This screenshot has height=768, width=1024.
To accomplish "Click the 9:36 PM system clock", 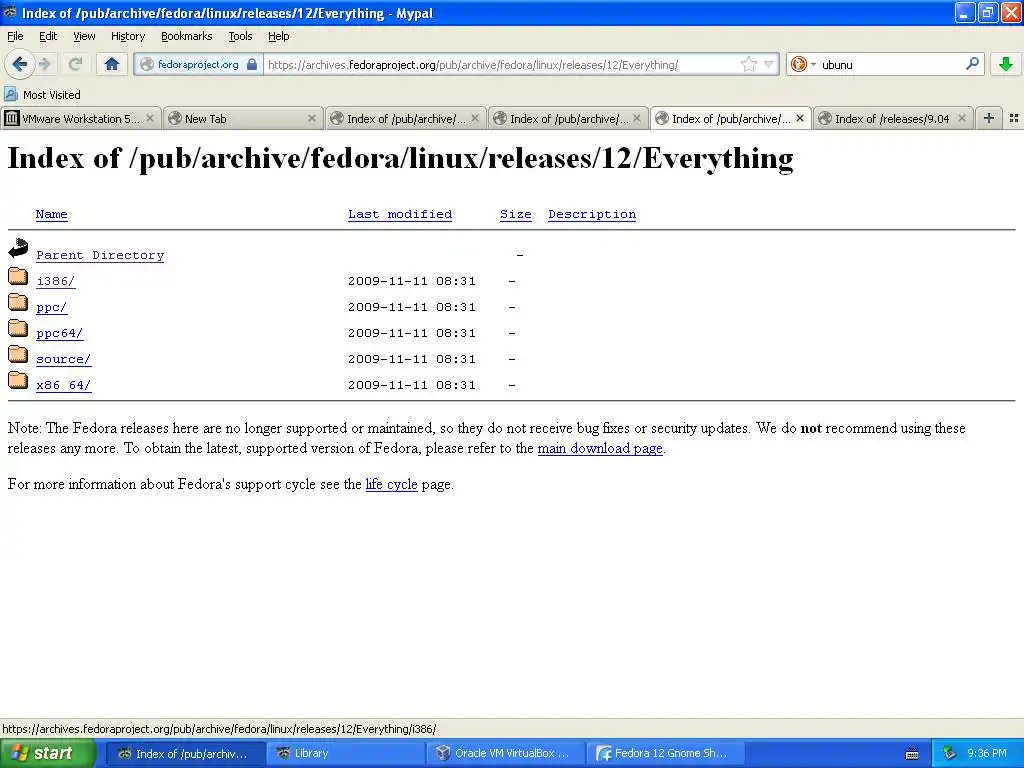I will (987, 754).
